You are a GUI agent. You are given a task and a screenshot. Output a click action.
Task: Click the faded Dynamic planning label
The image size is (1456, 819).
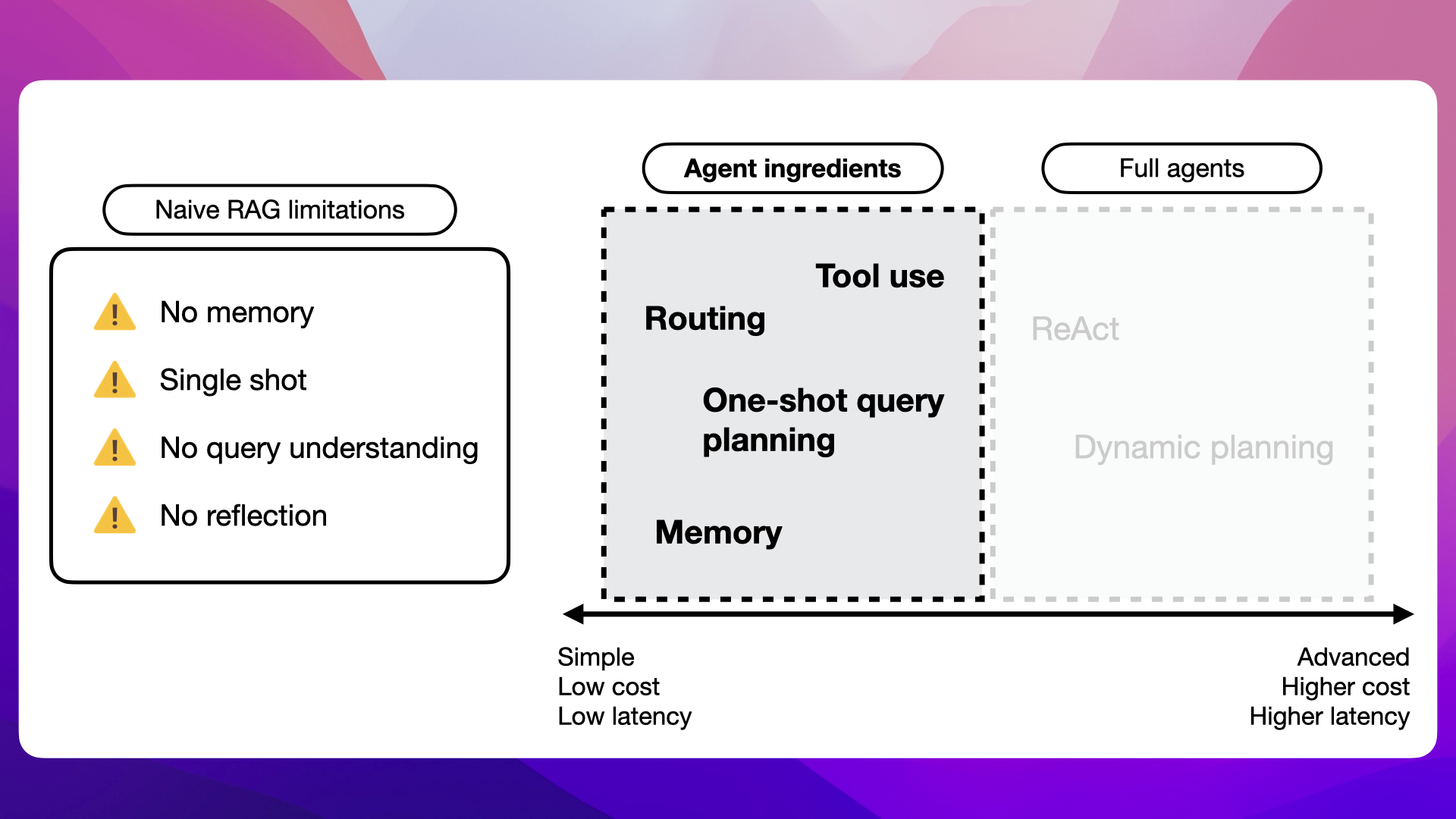pos(1203,448)
